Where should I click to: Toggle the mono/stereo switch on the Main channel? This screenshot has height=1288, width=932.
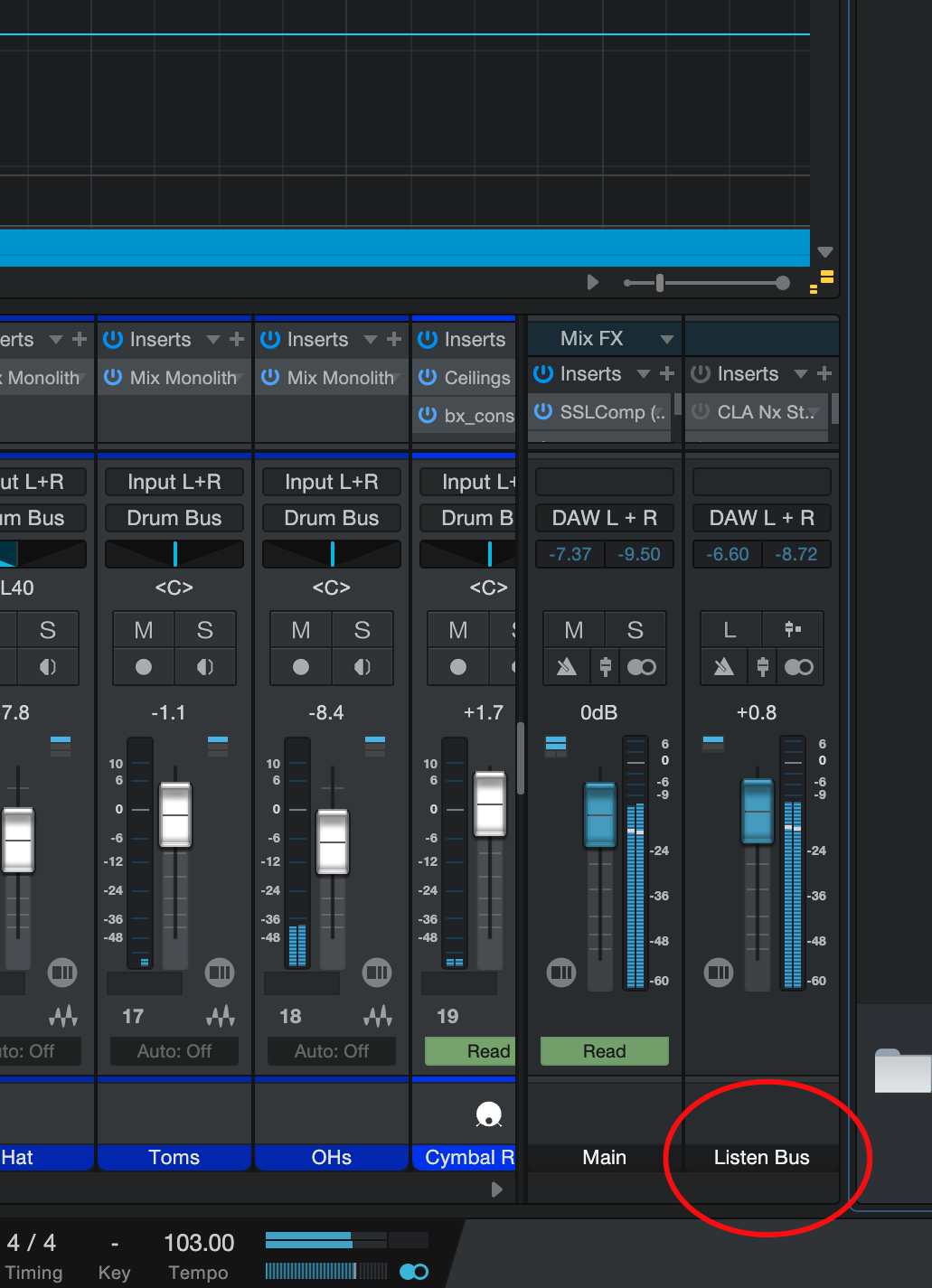(x=642, y=666)
